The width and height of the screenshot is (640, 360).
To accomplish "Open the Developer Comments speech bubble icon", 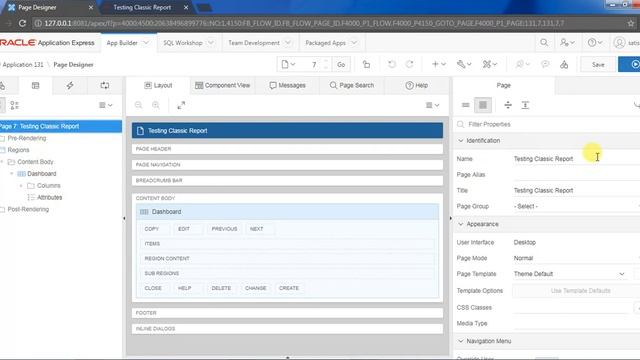I will (545, 64).
